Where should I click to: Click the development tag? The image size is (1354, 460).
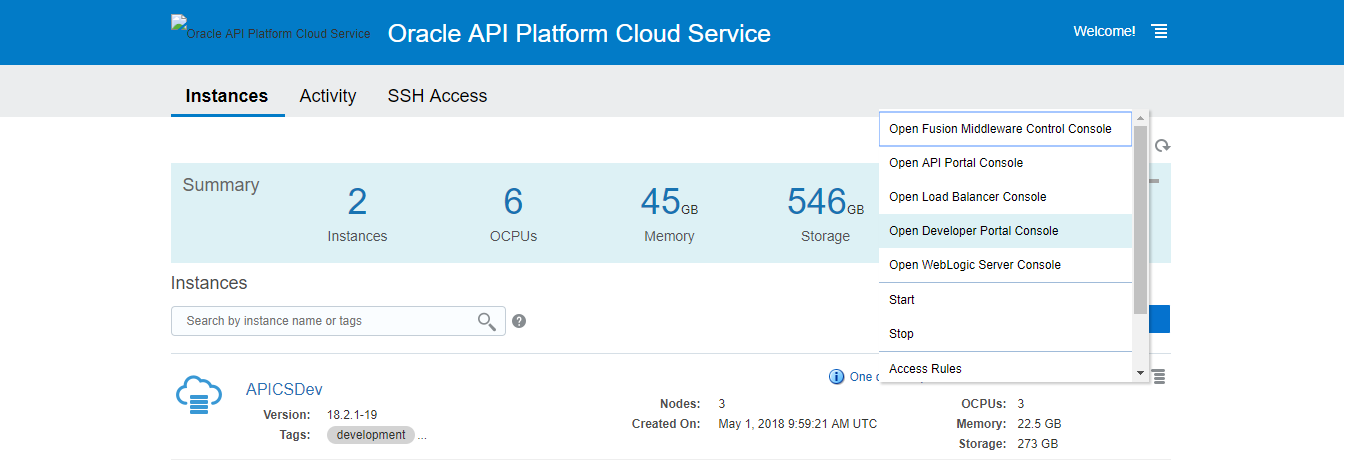click(x=371, y=435)
